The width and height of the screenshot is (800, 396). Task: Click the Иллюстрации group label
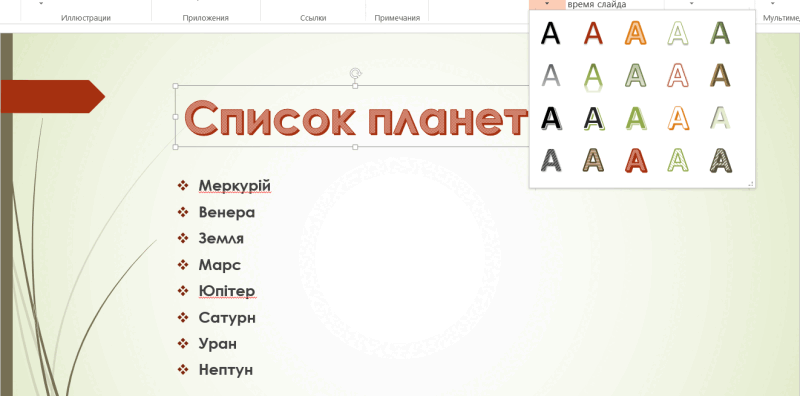(86, 18)
